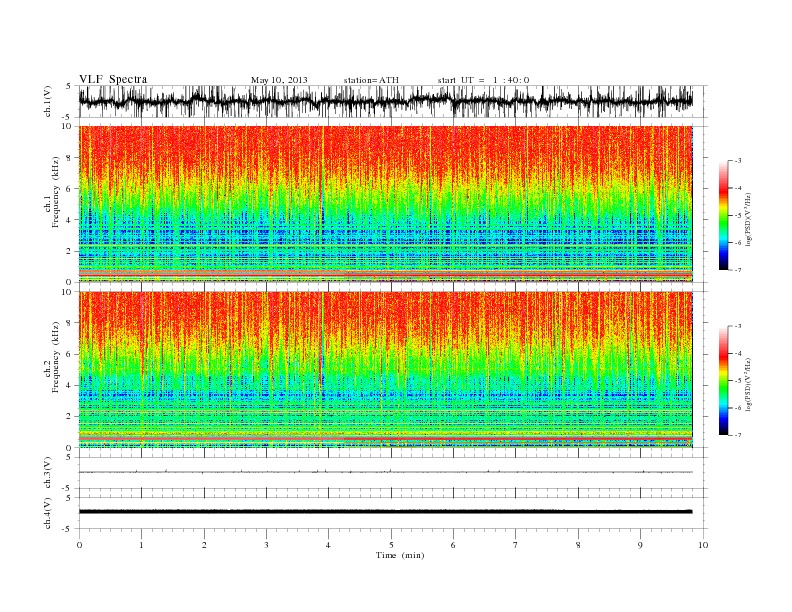Click the "7" minute tick label on time axis

516,545
